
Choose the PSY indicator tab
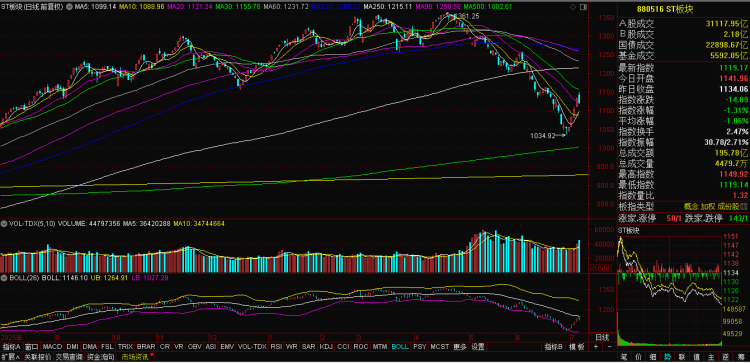420,347
